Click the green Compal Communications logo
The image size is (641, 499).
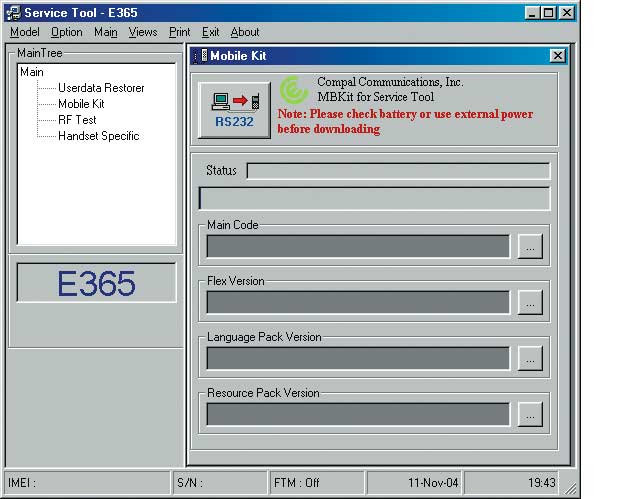click(x=294, y=90)
